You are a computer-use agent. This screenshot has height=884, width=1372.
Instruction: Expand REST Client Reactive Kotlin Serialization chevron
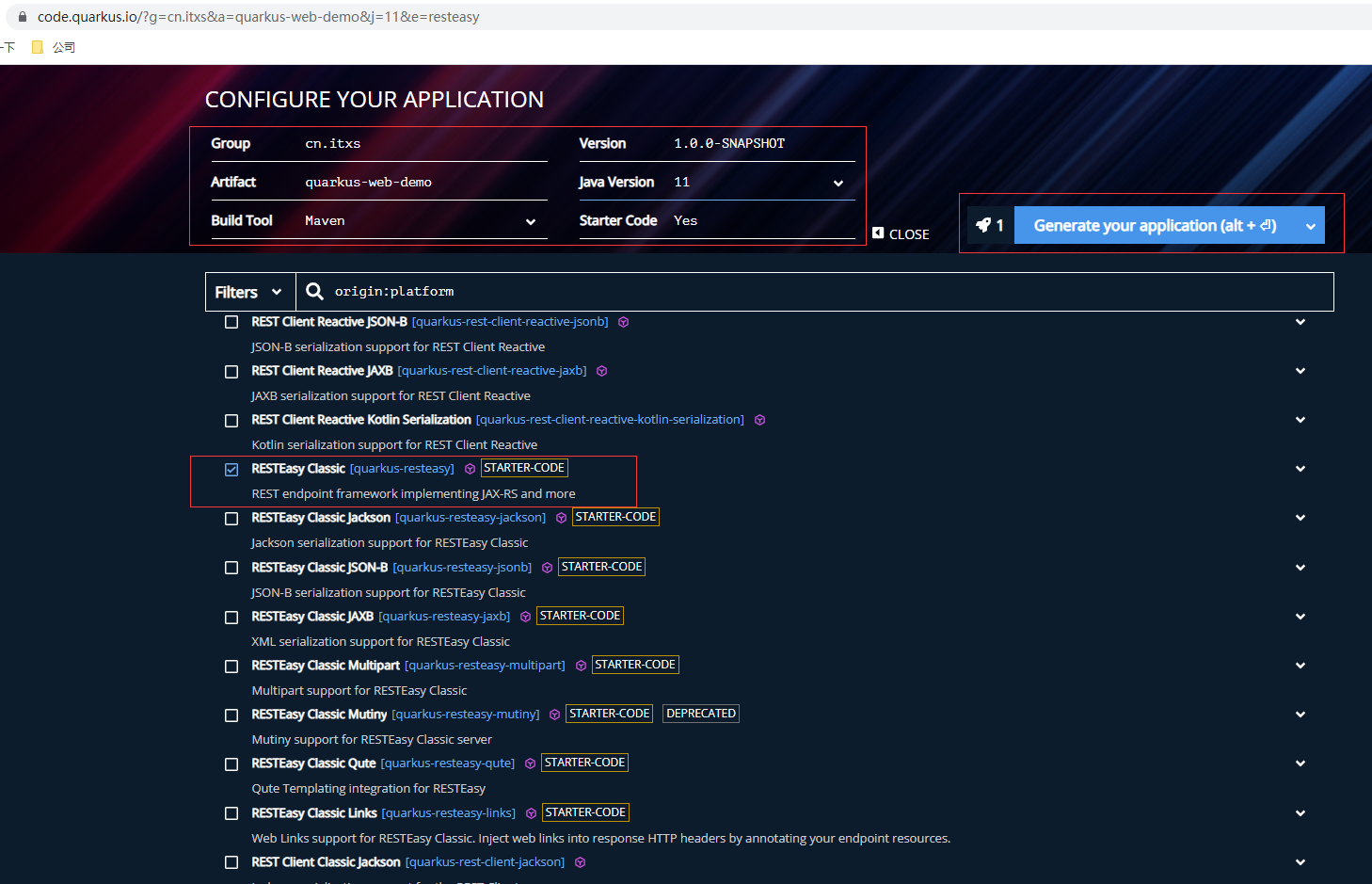(1300, 420)
